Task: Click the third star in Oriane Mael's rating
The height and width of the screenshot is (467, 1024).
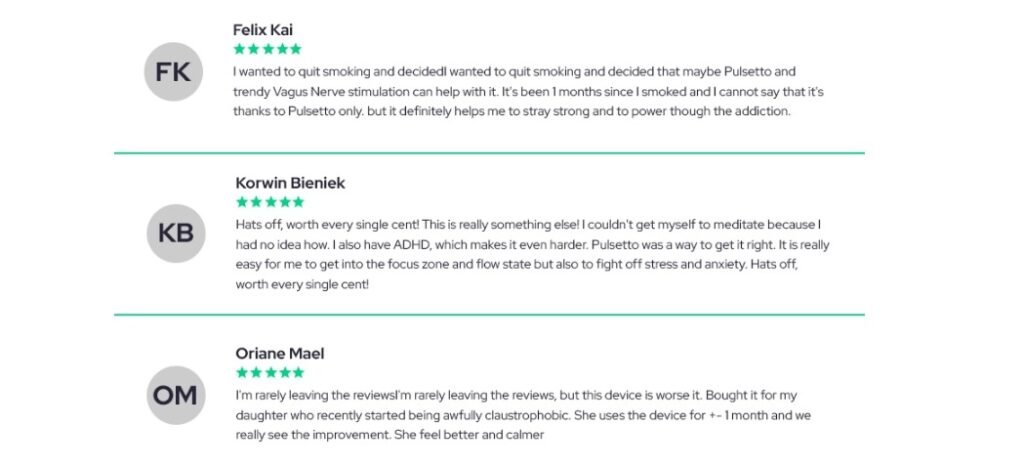Action: [269, 372]
